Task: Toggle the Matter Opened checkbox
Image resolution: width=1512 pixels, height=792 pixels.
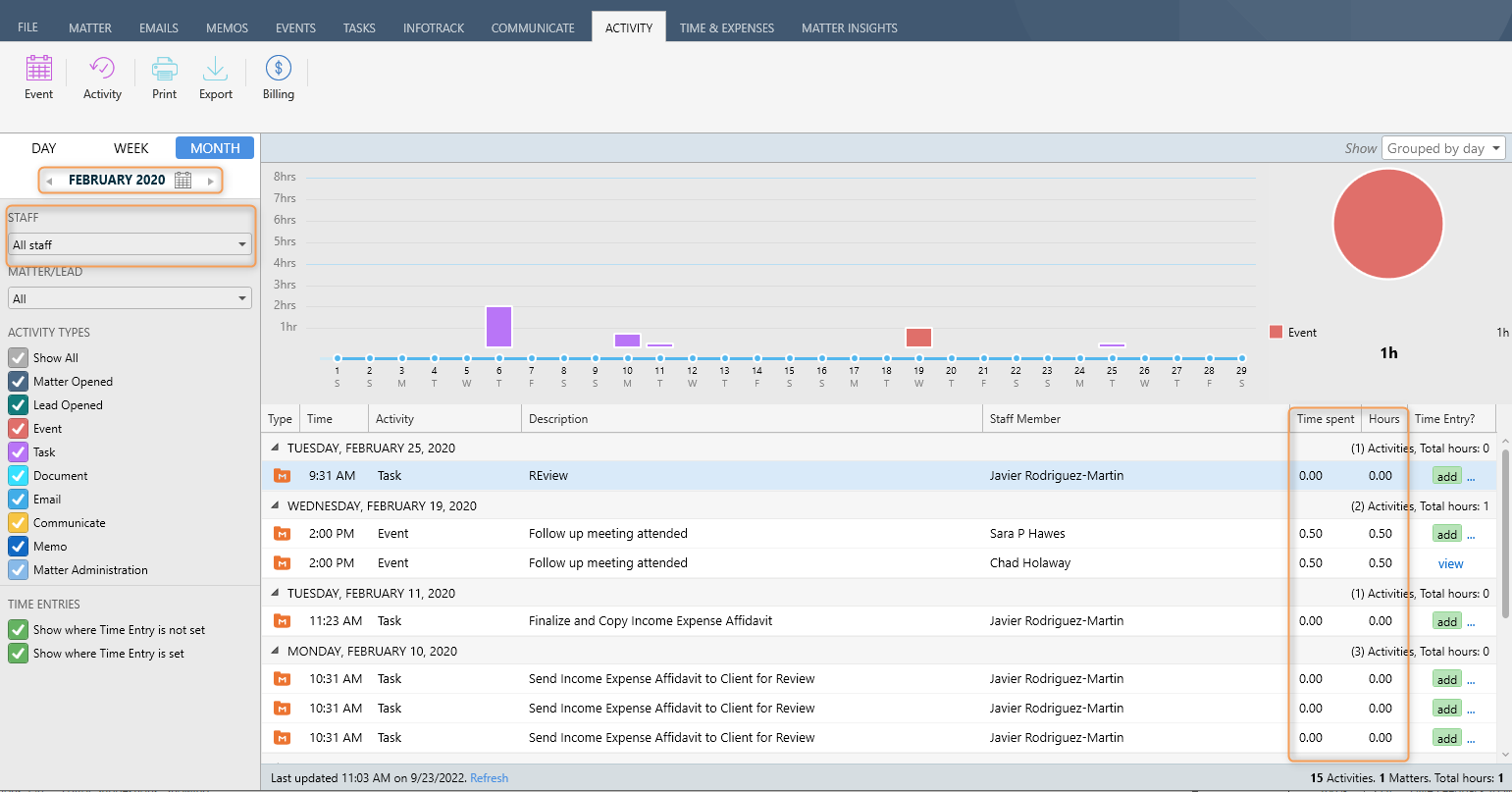Action: tap(18, 381)
